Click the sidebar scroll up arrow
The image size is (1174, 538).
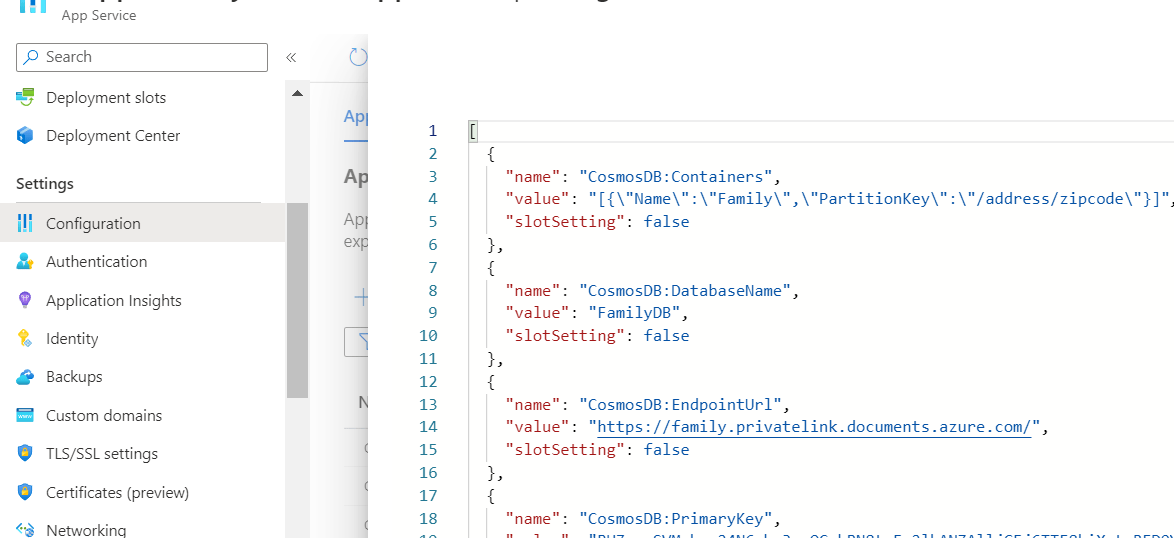pyautogui.click(x=297, y=94)
